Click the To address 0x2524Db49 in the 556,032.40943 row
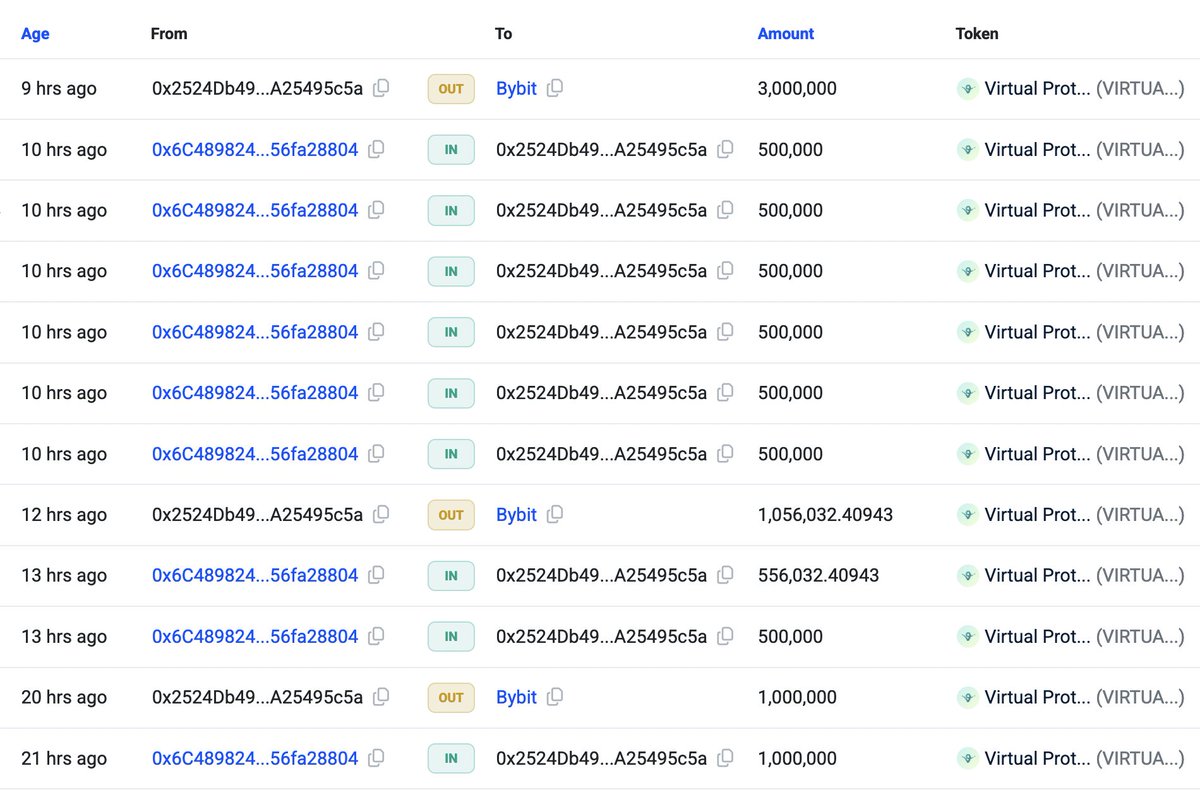The image size is (1200, 790). point(602,575)
